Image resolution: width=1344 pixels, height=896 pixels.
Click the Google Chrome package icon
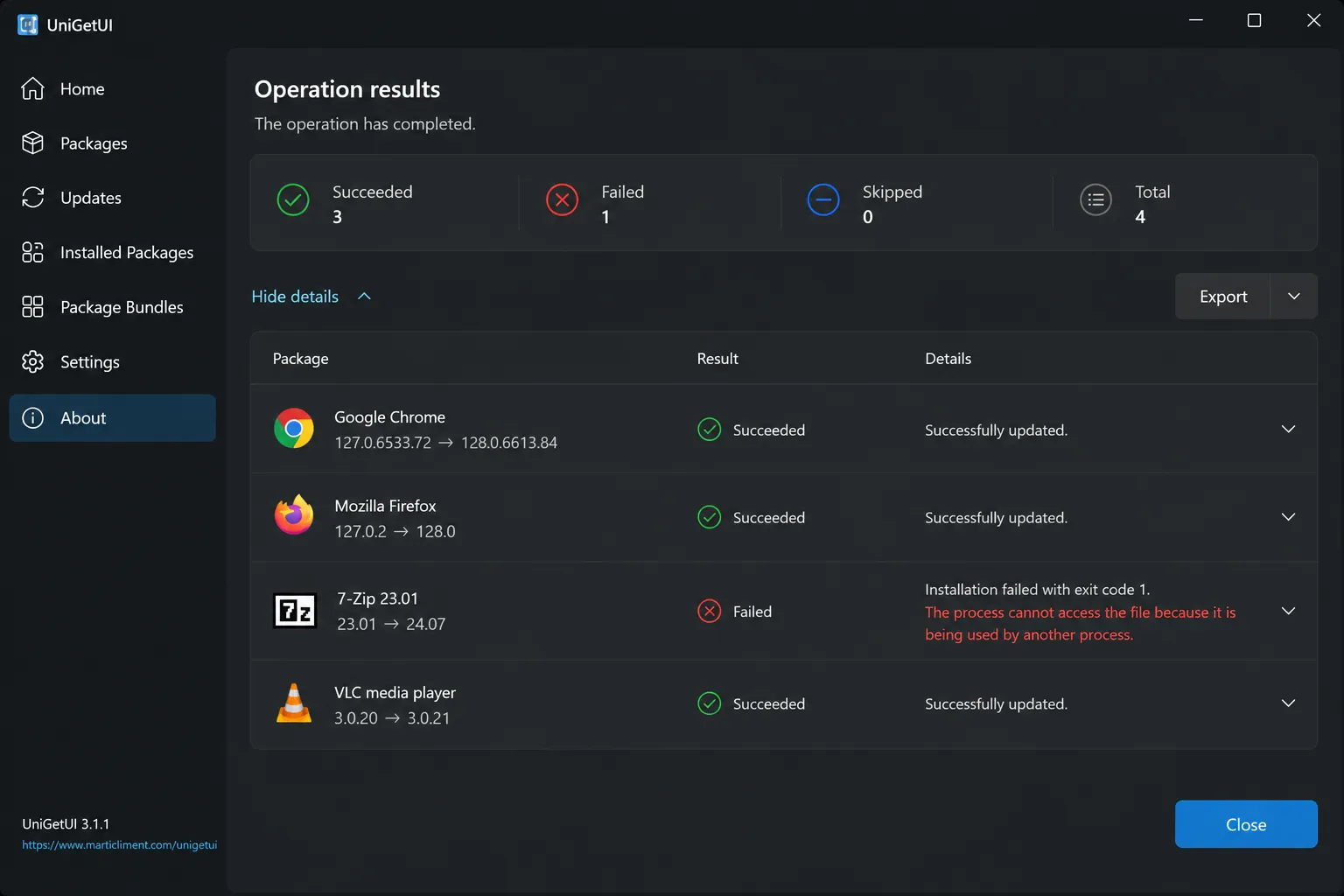294,429
